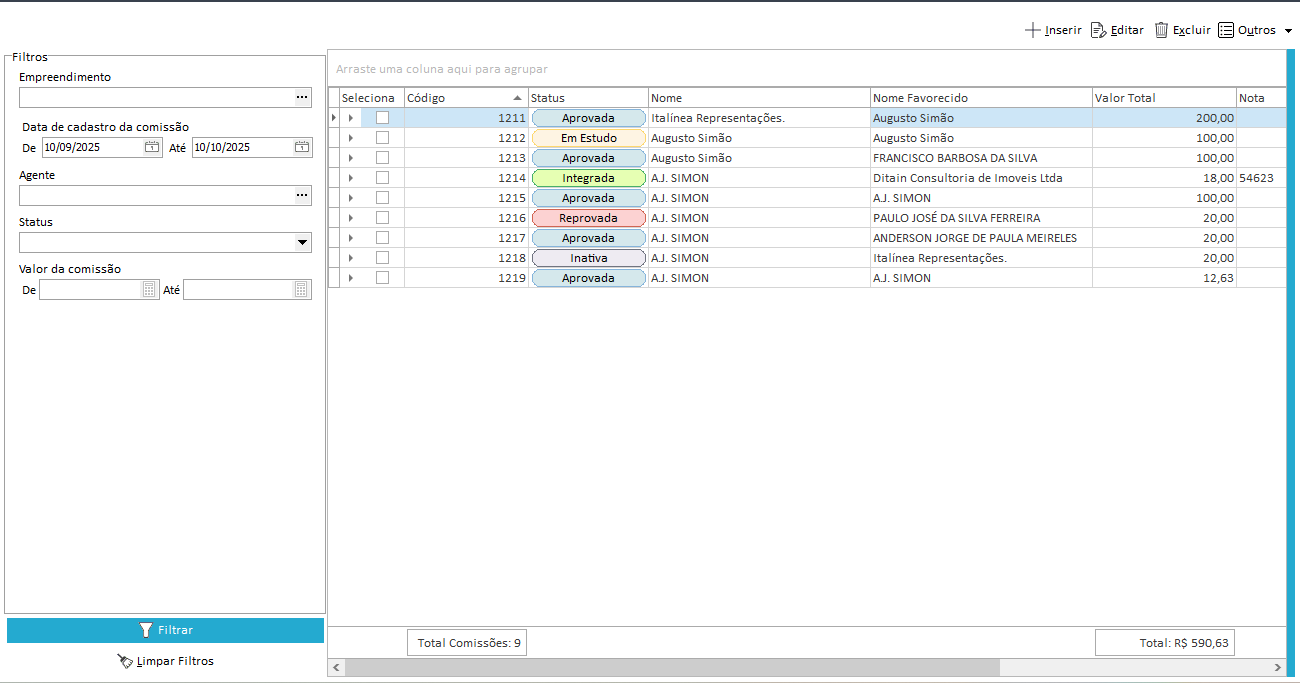Click the Editar pencil icon

(x=1098, y=30)
